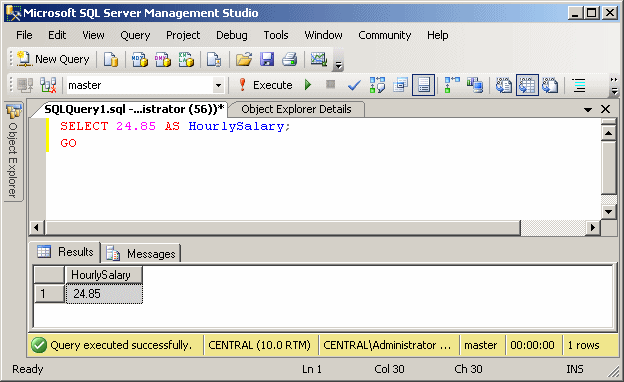The width and height of the screenshot is (624, 382).
Task: Click the CENTRAL (10.0 RTM) status entry
Action: click(259, 345)
